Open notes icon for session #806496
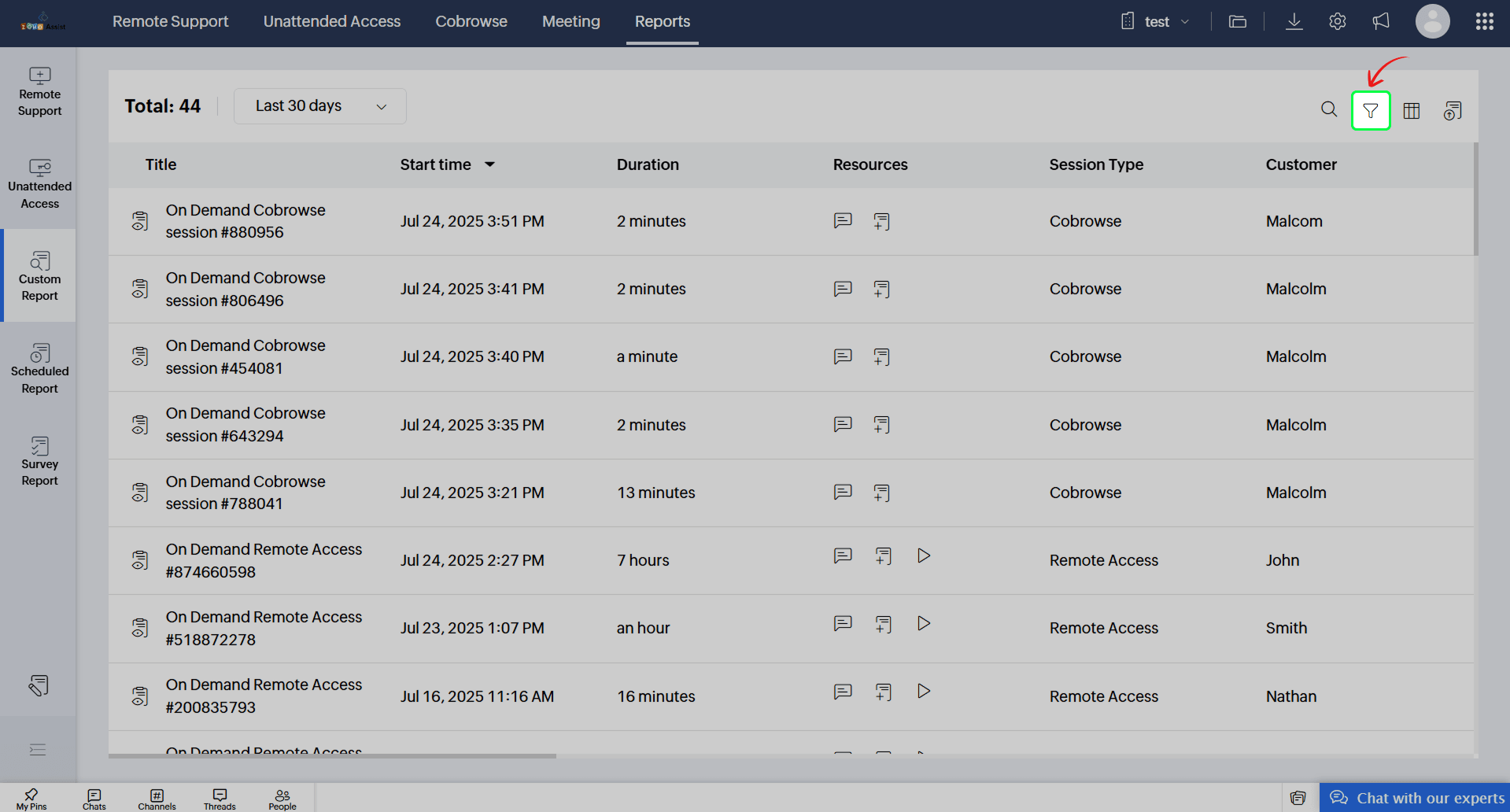1510x812 pixels. tap(881, 290)
